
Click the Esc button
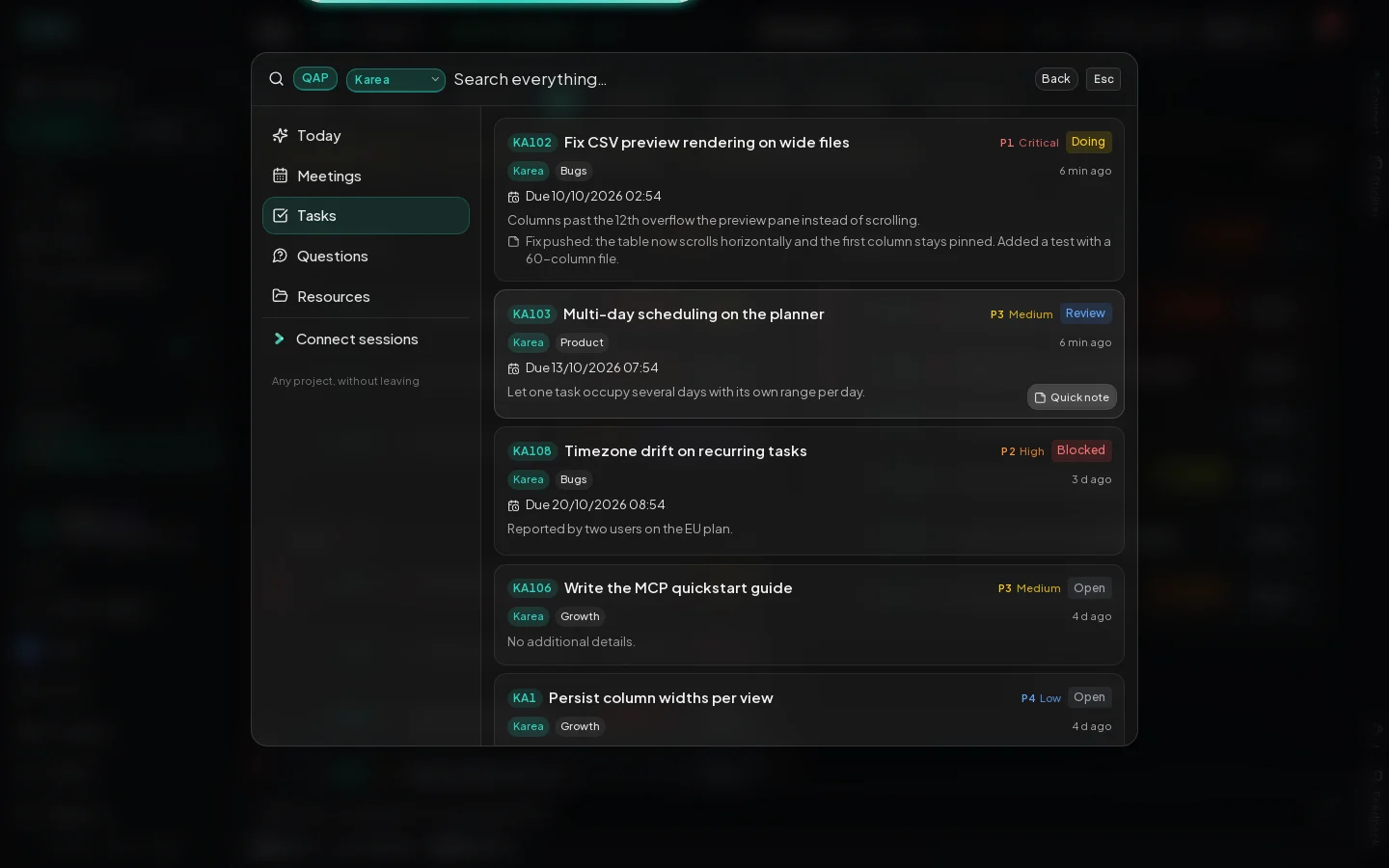1103,79
